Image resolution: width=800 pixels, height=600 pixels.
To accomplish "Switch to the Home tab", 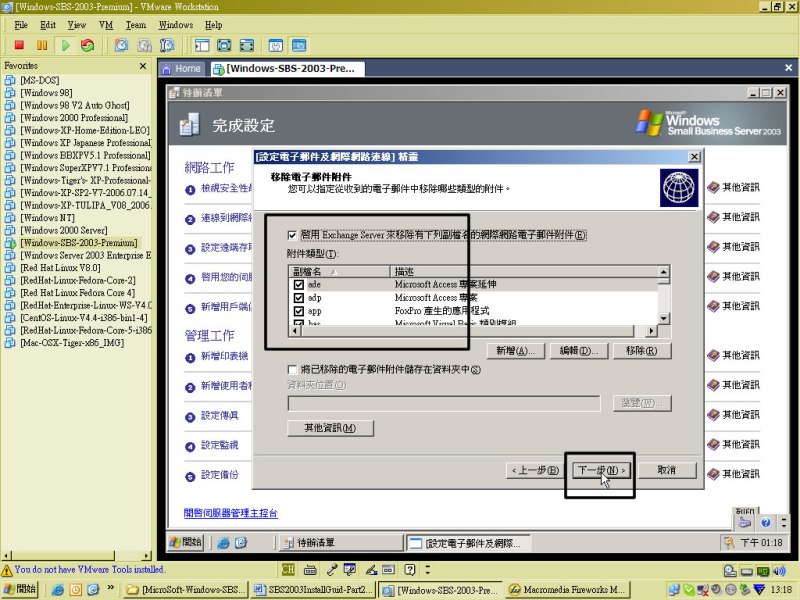I will 182,68.
